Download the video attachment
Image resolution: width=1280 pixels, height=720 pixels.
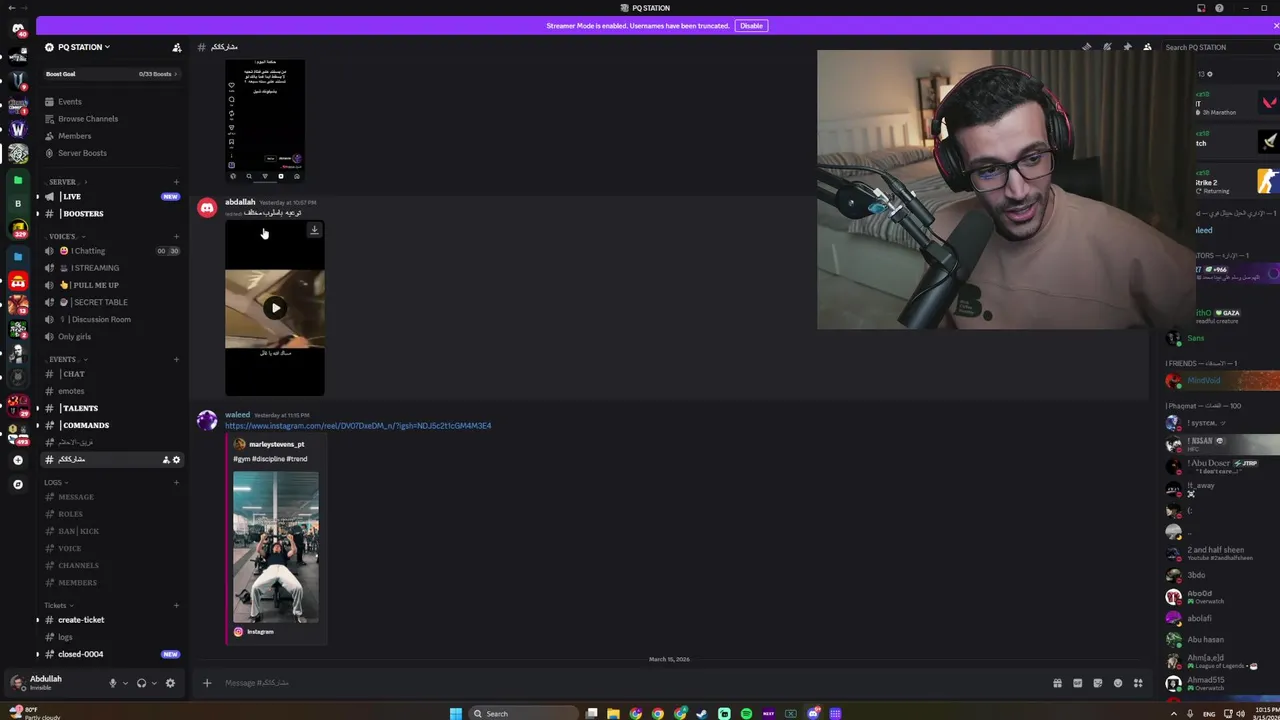click(314, 230)
